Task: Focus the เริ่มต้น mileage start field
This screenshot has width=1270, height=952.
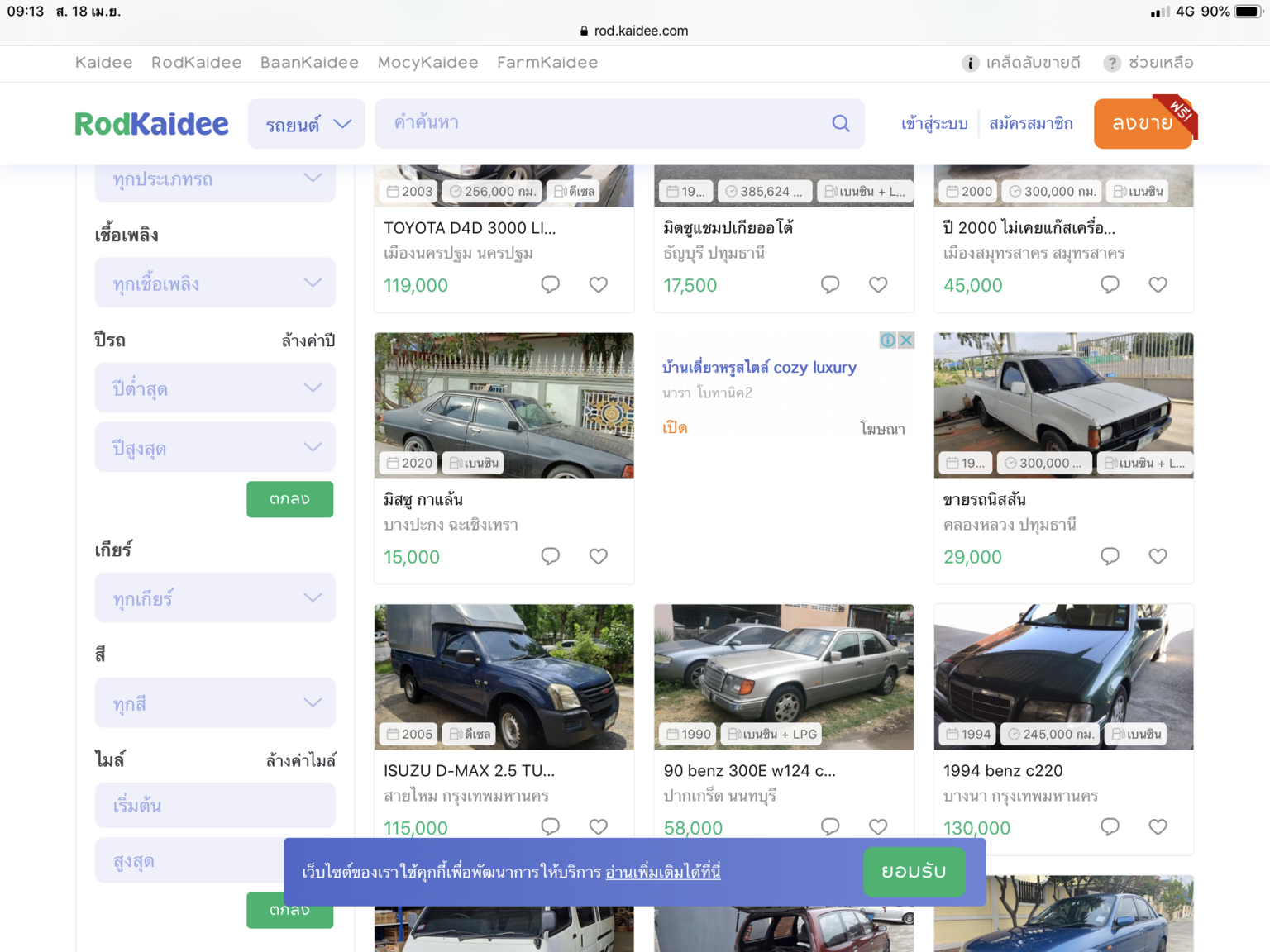Action: pos(215,805)
